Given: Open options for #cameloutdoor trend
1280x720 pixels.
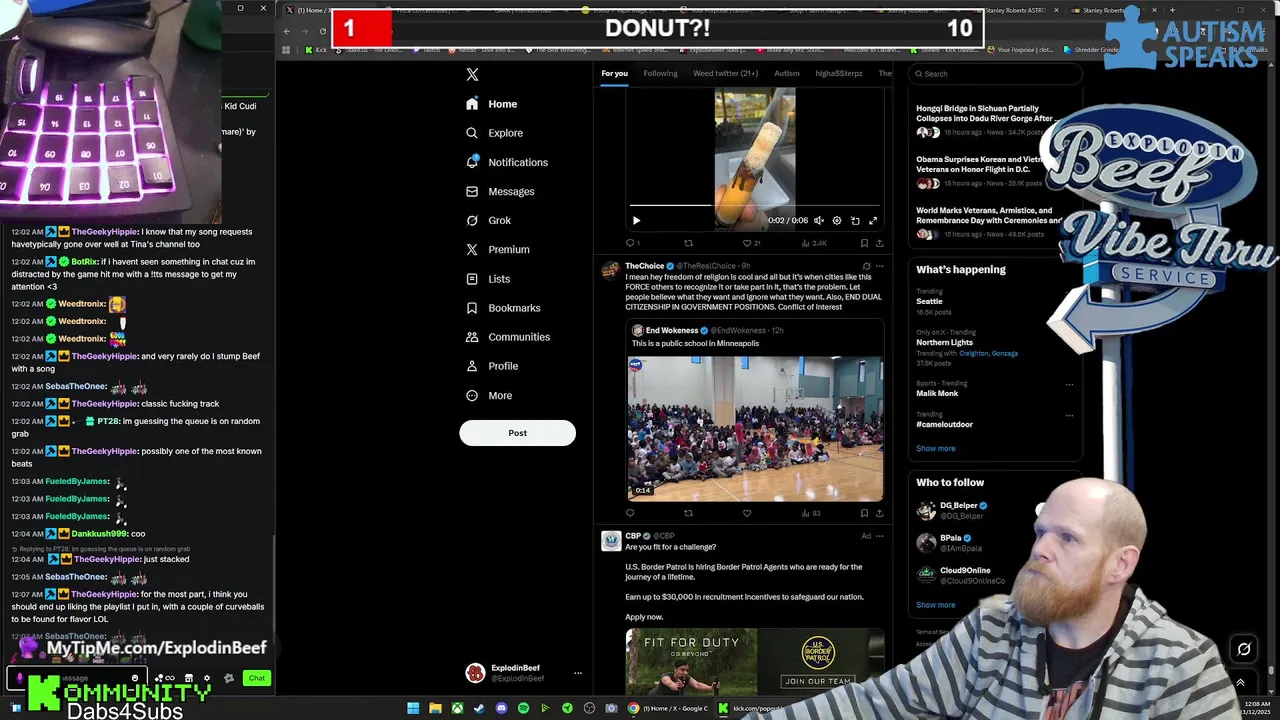Looking at the screenshot, I should [1069, 415].
